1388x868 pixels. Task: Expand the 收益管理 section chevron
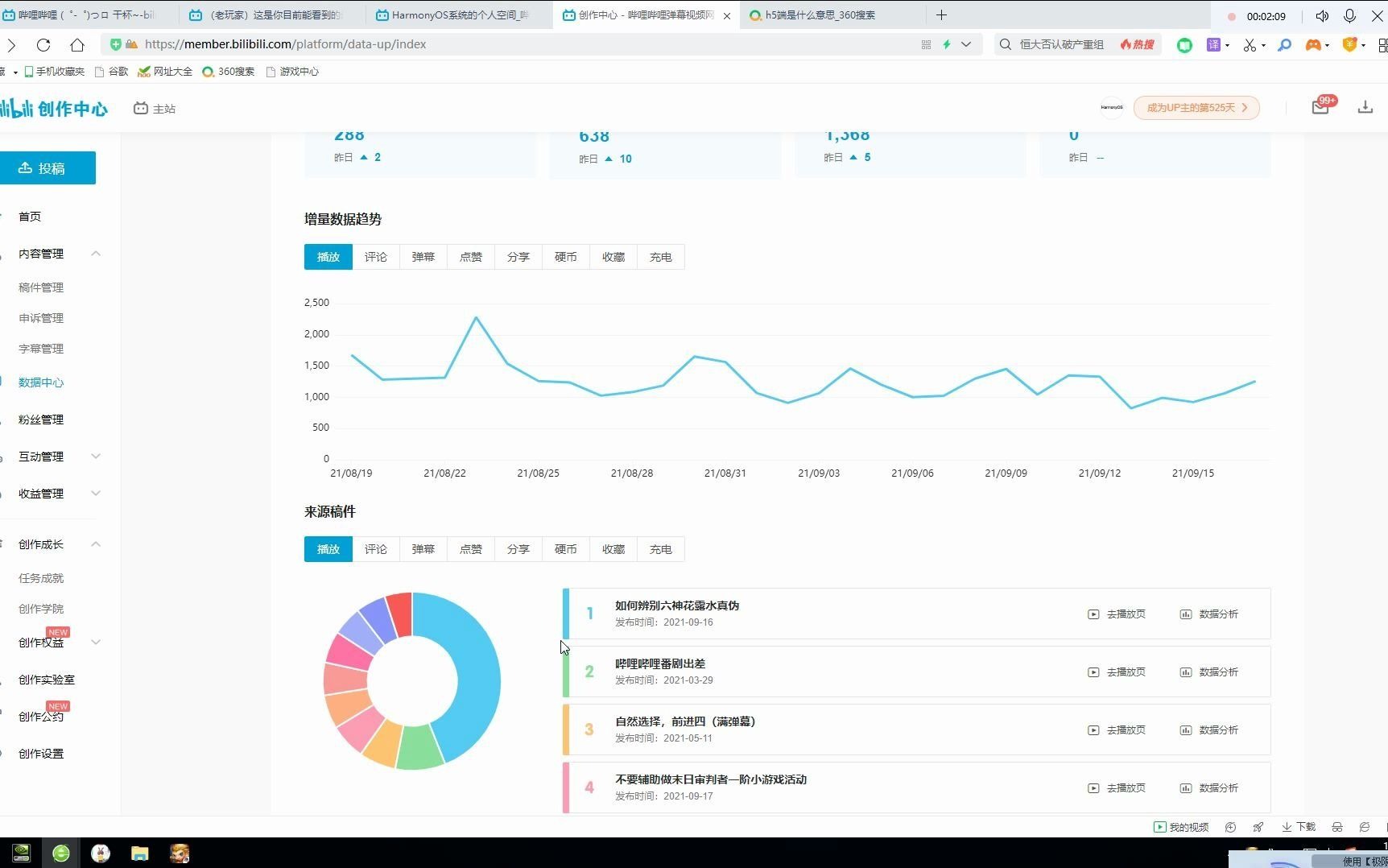pyautogui.click(x=96, y=494)
